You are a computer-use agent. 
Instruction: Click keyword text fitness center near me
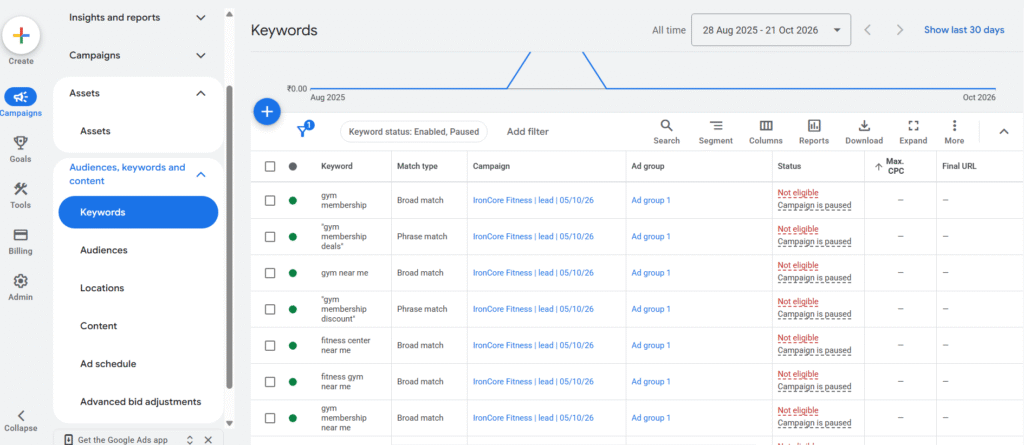click(x=346, y=346)
